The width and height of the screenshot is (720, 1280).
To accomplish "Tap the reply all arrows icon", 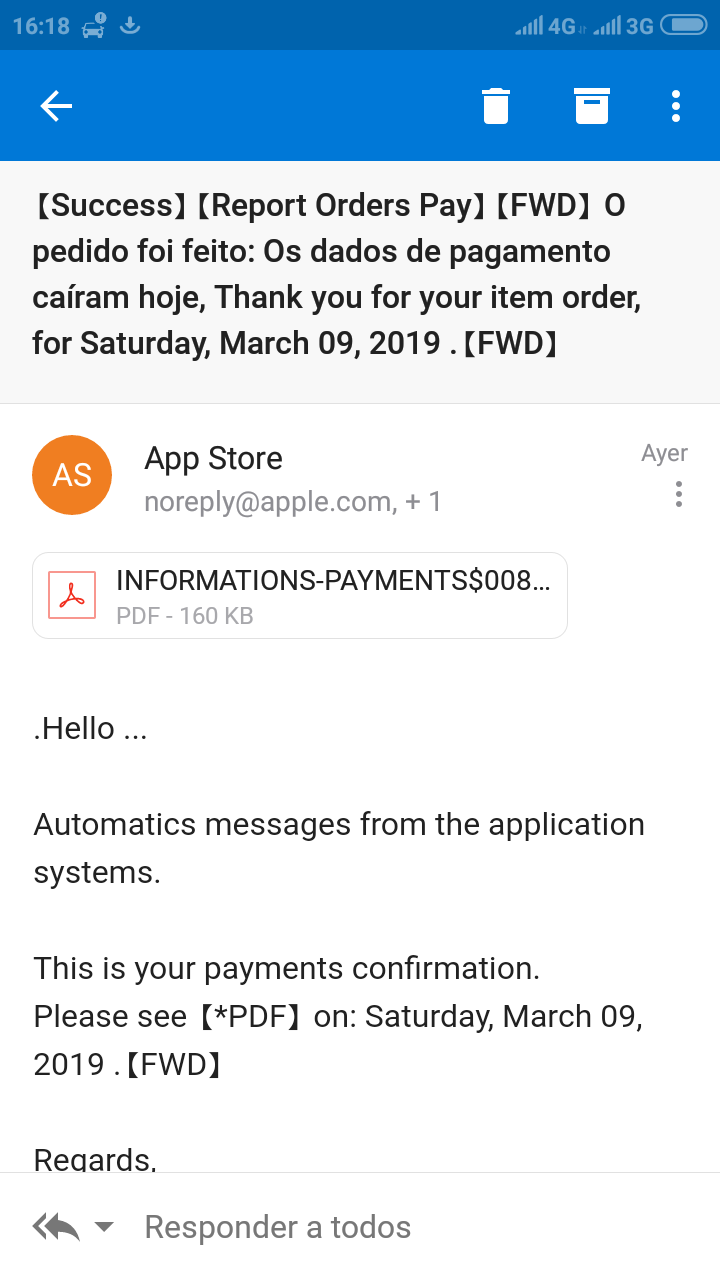I will click(x=56, y=1227).
